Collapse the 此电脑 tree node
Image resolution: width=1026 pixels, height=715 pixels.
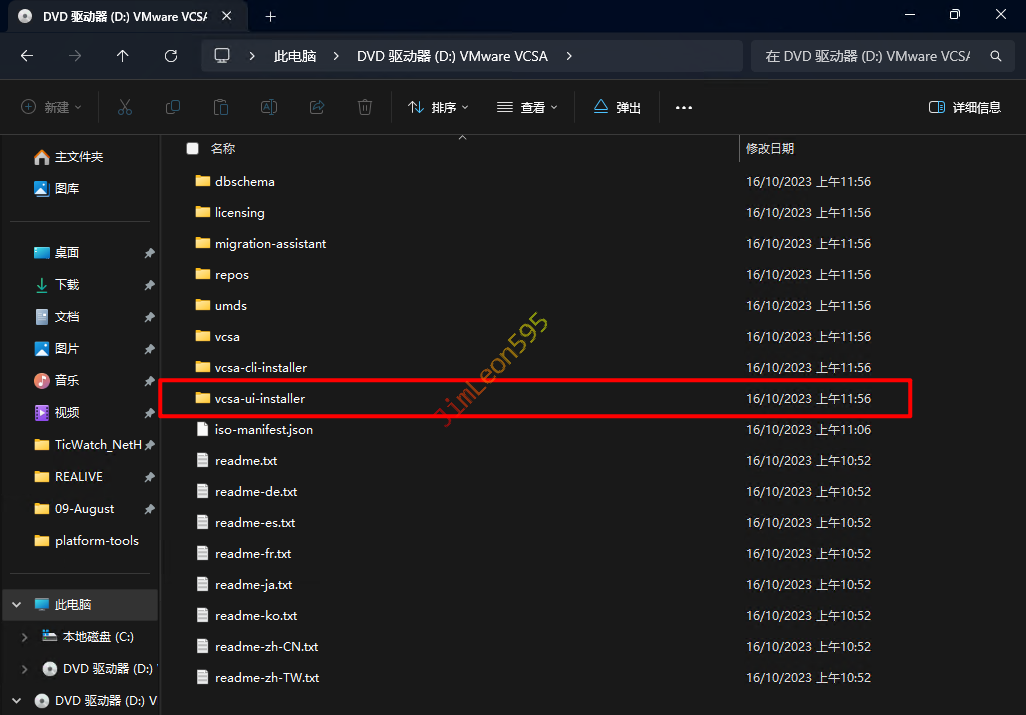click(17, 604)
